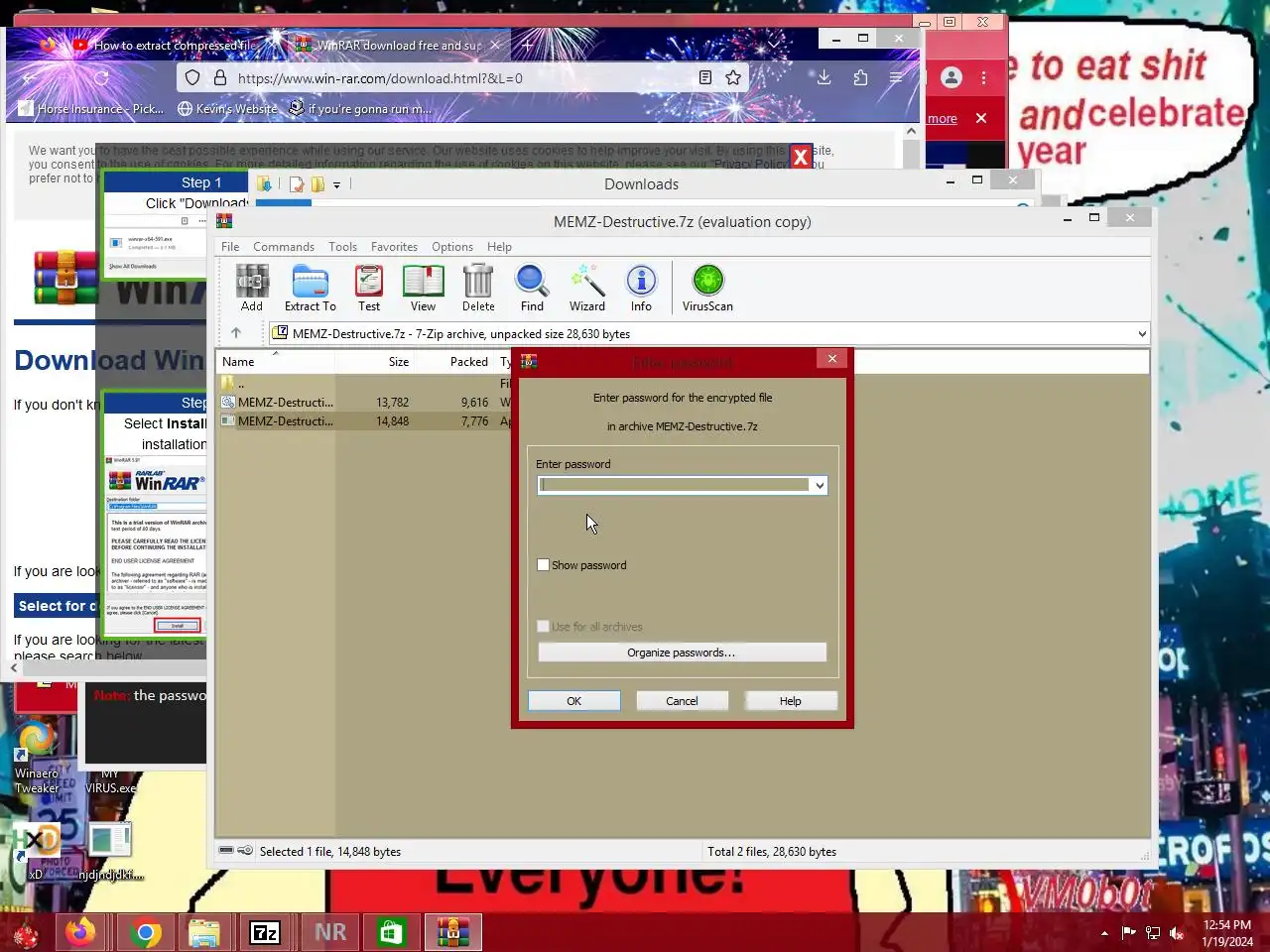Open Horse Insurance bookmark in Firefox
Viewport: 1270px width, 952px height.
[91, 109]
